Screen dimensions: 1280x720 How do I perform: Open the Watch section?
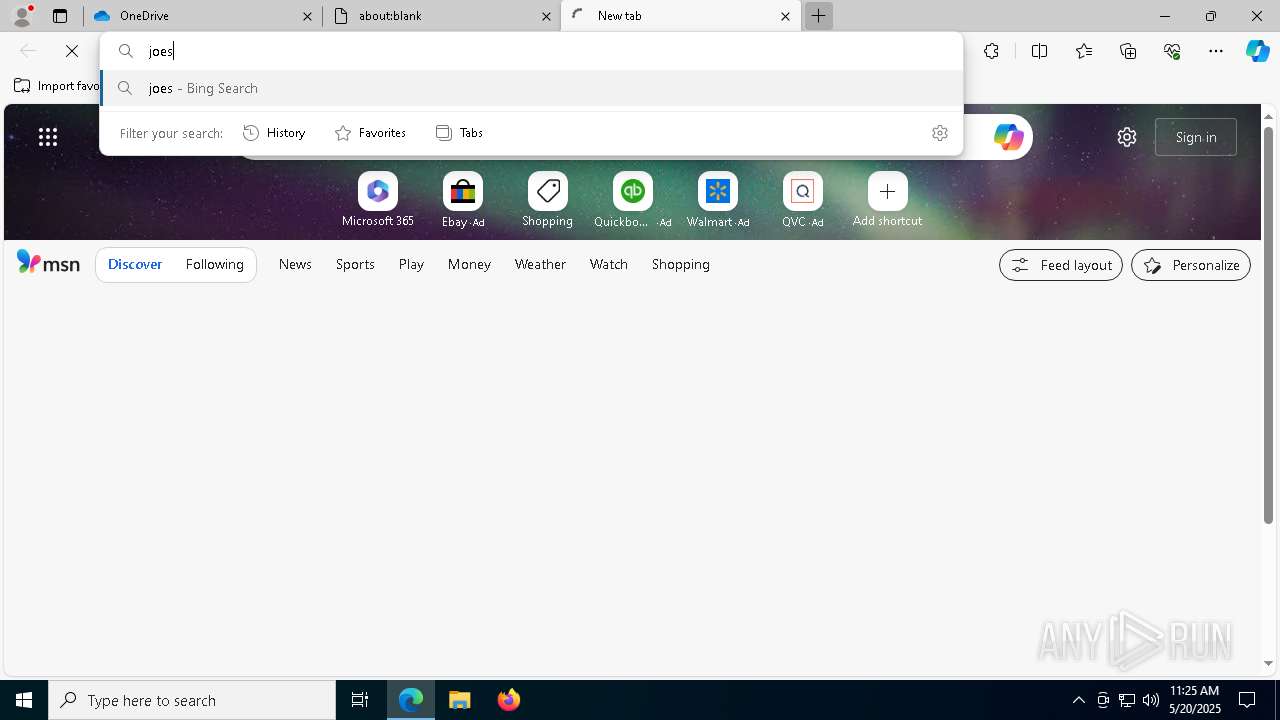(609, 264)
